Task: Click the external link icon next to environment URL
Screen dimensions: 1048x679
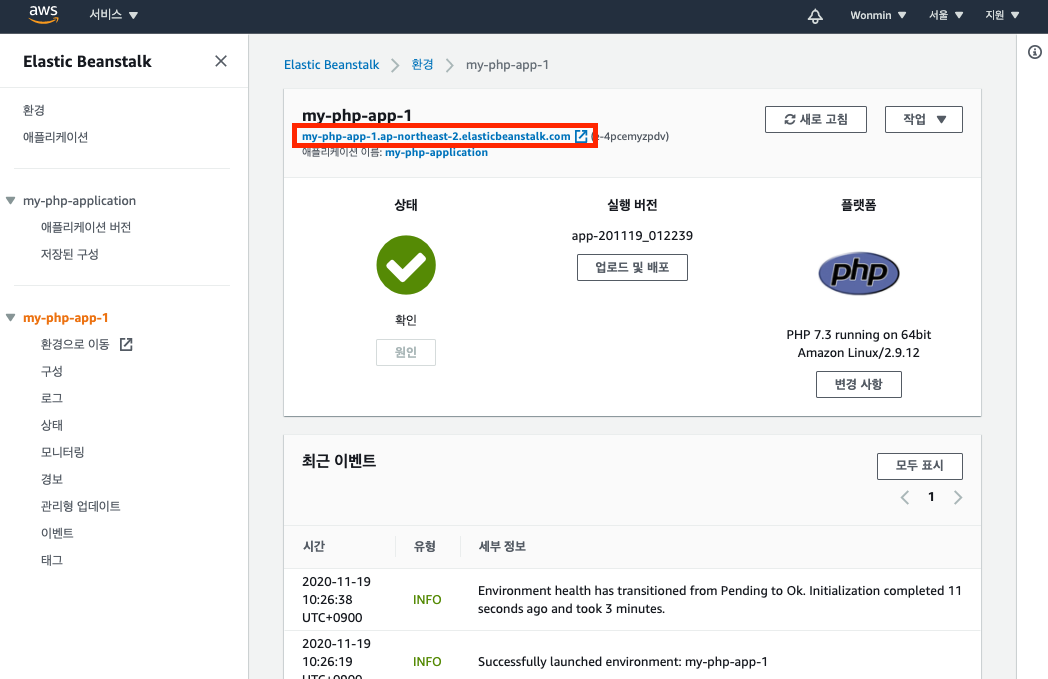Action: 581,136
